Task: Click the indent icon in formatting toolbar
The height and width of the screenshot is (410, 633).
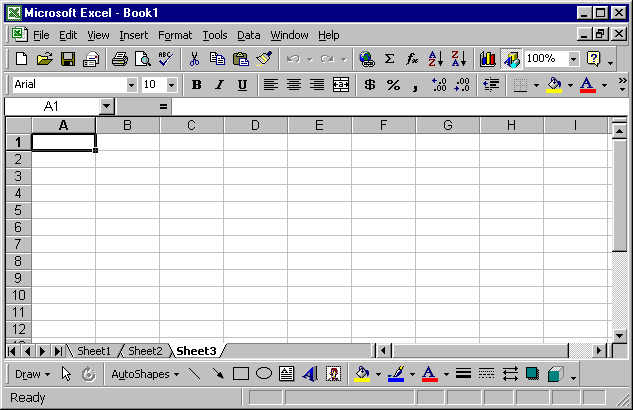Action: (x=491, y=85)
